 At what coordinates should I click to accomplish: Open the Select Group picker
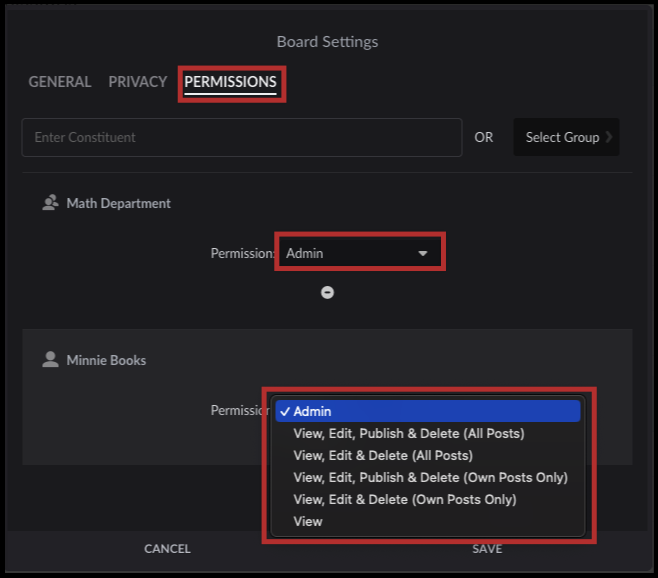pyautogui.click(x=567, y=137)
